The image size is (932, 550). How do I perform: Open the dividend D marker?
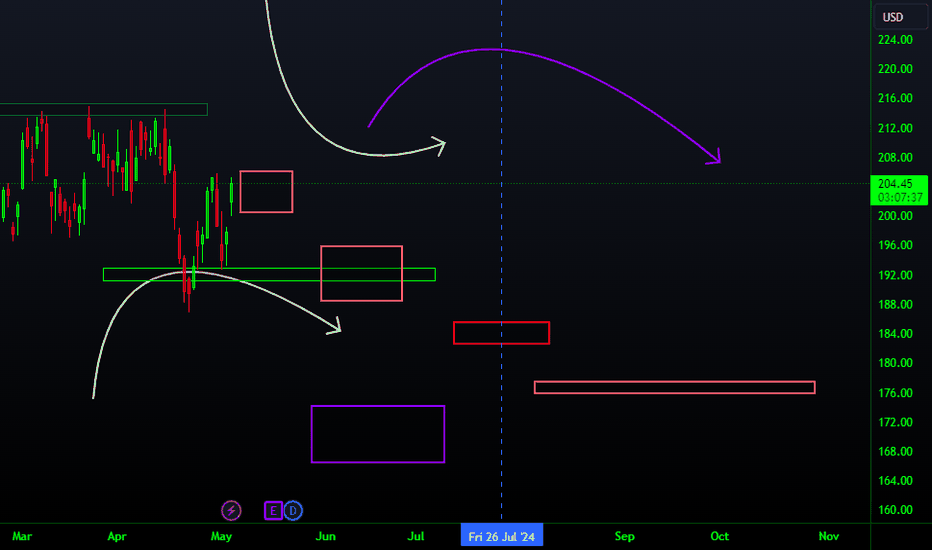pos(292,510)
